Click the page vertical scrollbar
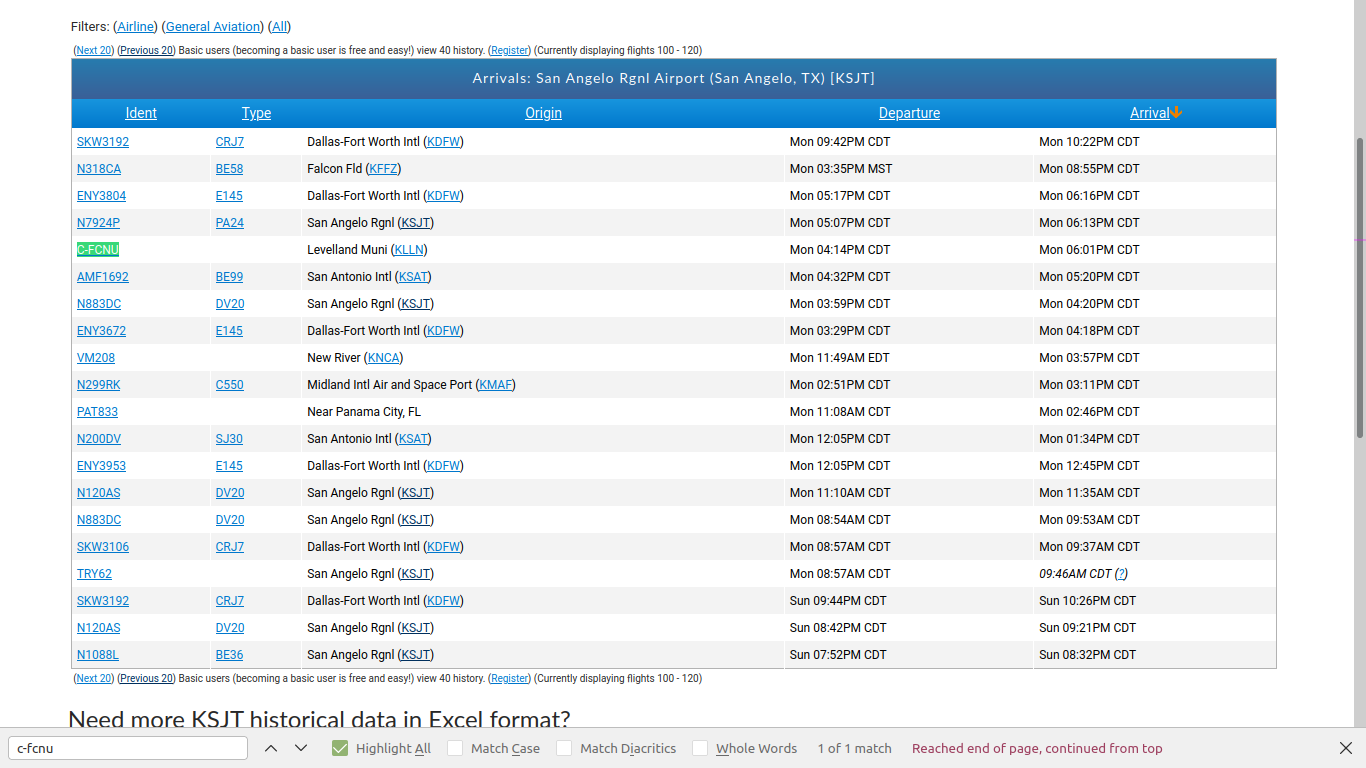The width and height of the screenshot is (1366, 768). pyautogui.click(x=1360, y=288)
